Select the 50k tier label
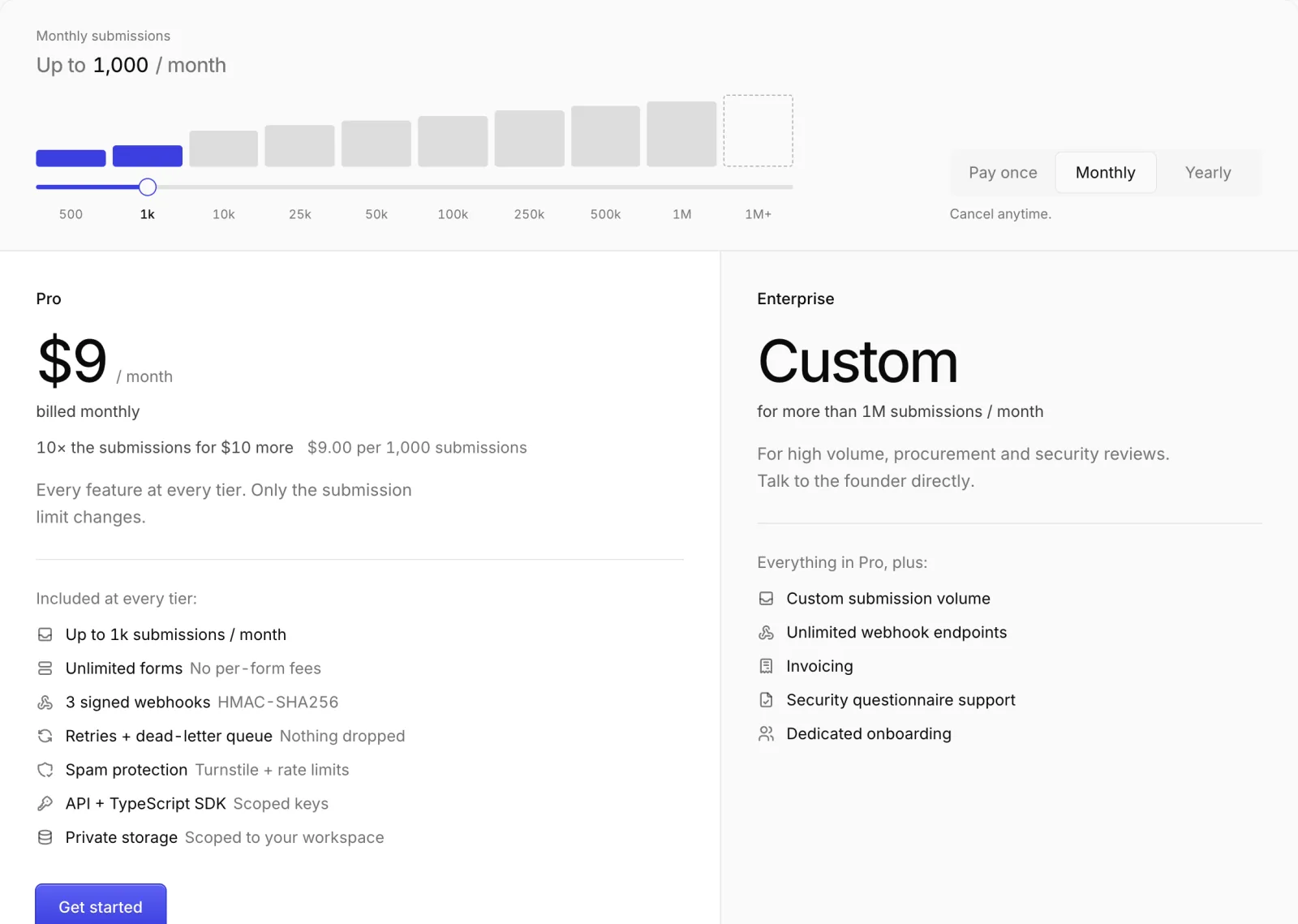 376,214
